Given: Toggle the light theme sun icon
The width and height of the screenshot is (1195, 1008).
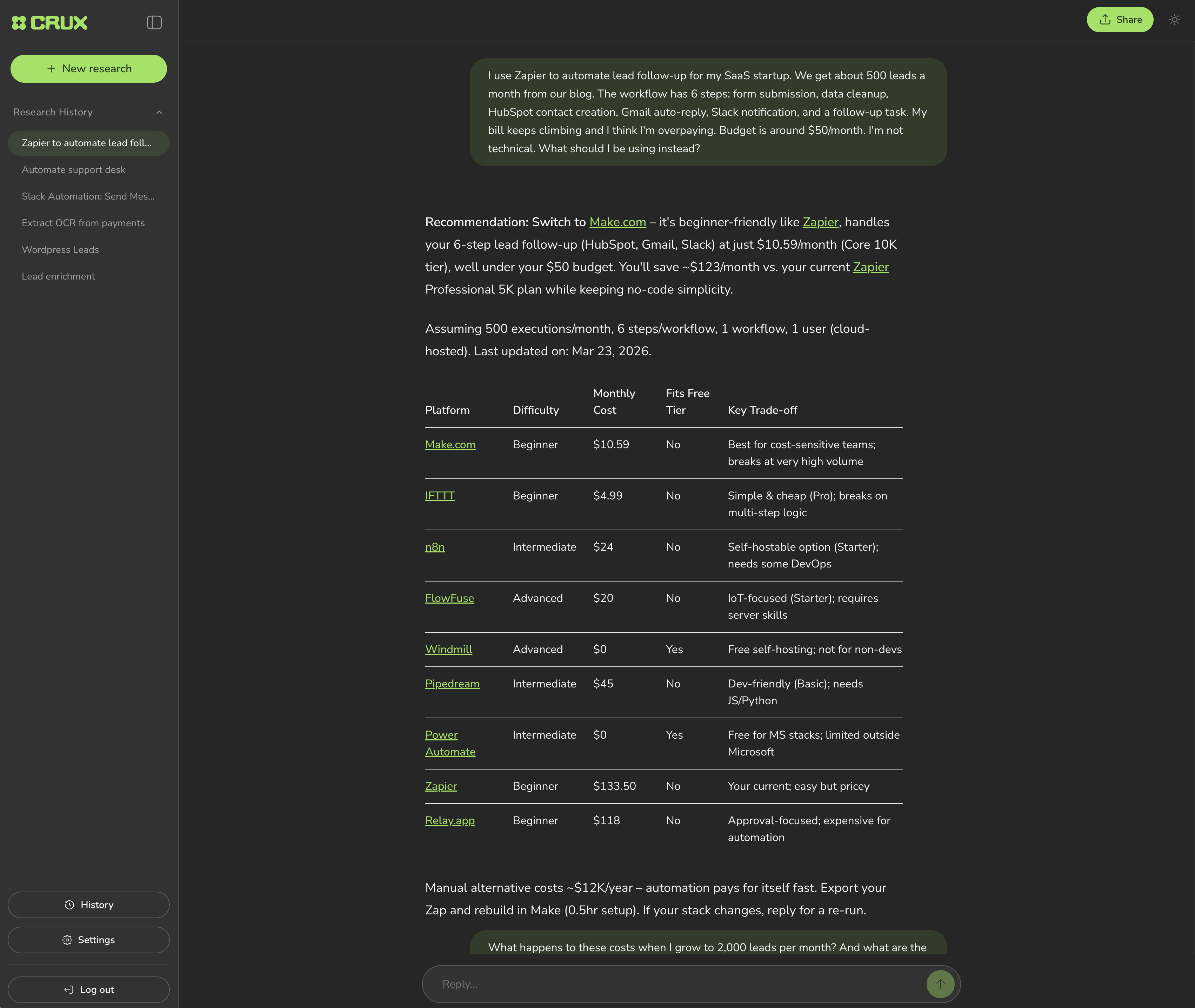Looking at the screenshot, I should (x=1174, y=19).
